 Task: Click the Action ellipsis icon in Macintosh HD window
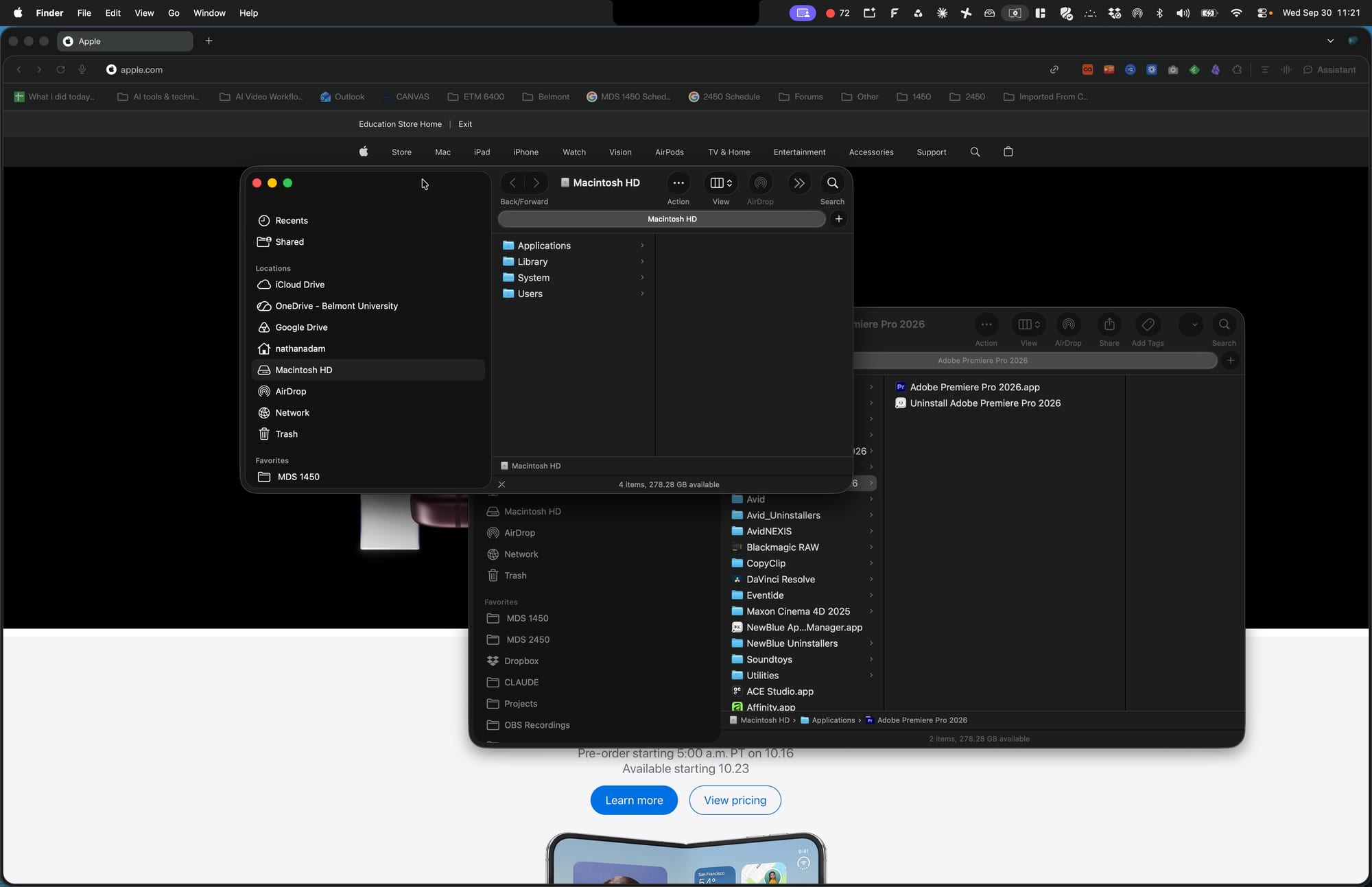tap(678, 182)
